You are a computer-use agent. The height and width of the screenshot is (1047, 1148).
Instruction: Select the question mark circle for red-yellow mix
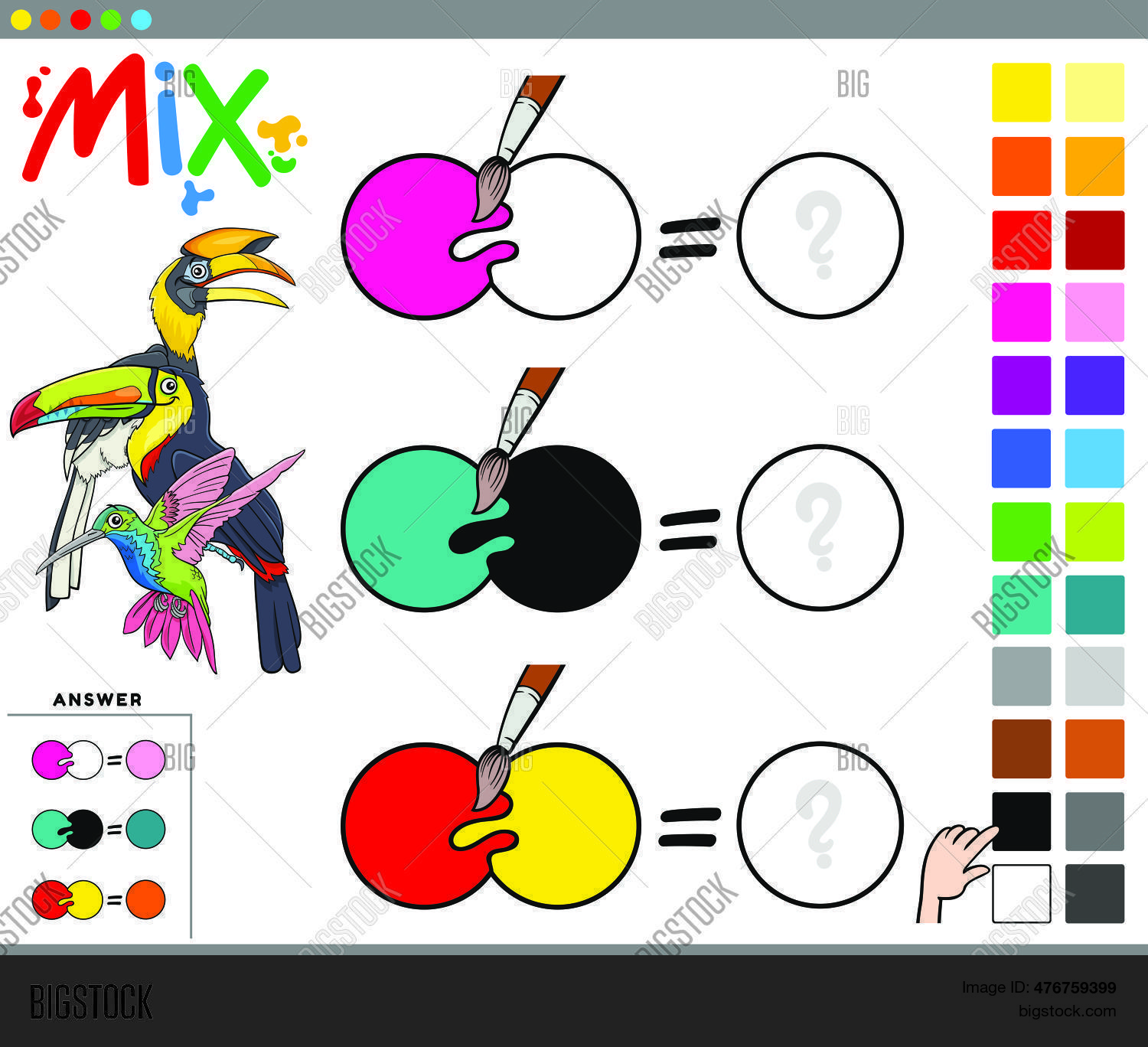pos(820,824)
